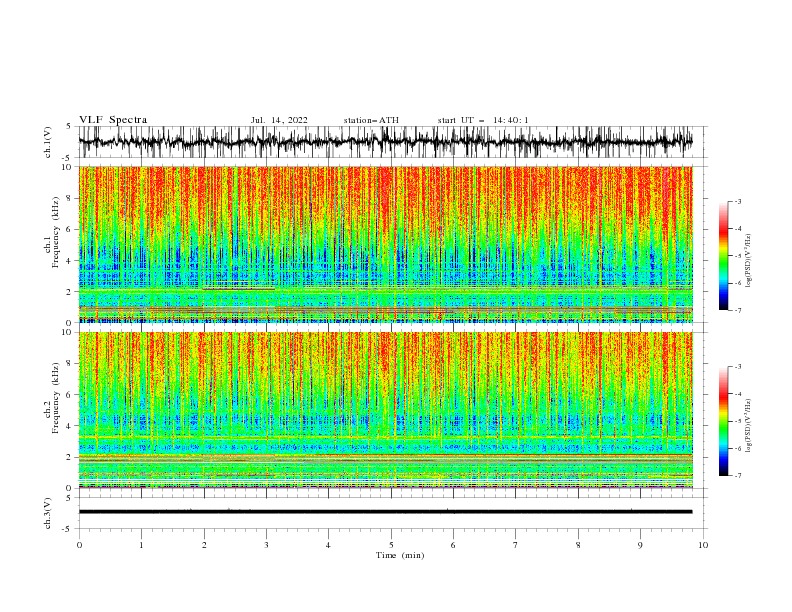Viewport: 792px width, 612px height.
Task: Click time axis tick label "4"
Action: click(328, 545)
